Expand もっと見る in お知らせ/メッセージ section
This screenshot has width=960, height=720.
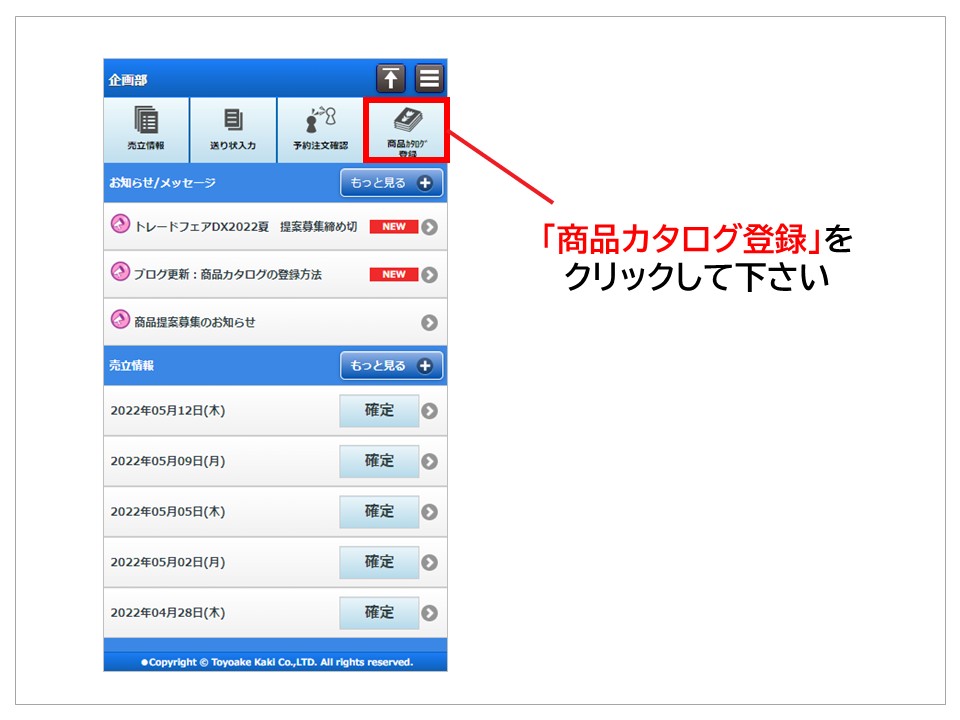point(391,183)
